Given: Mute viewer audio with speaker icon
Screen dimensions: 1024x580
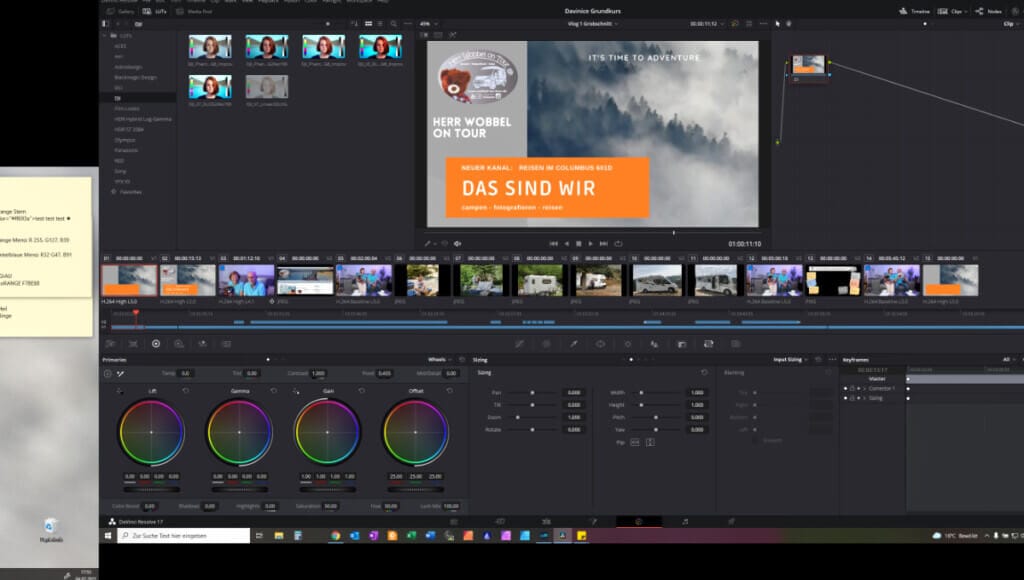Looking at the screenshot, I should pos(458,244).
